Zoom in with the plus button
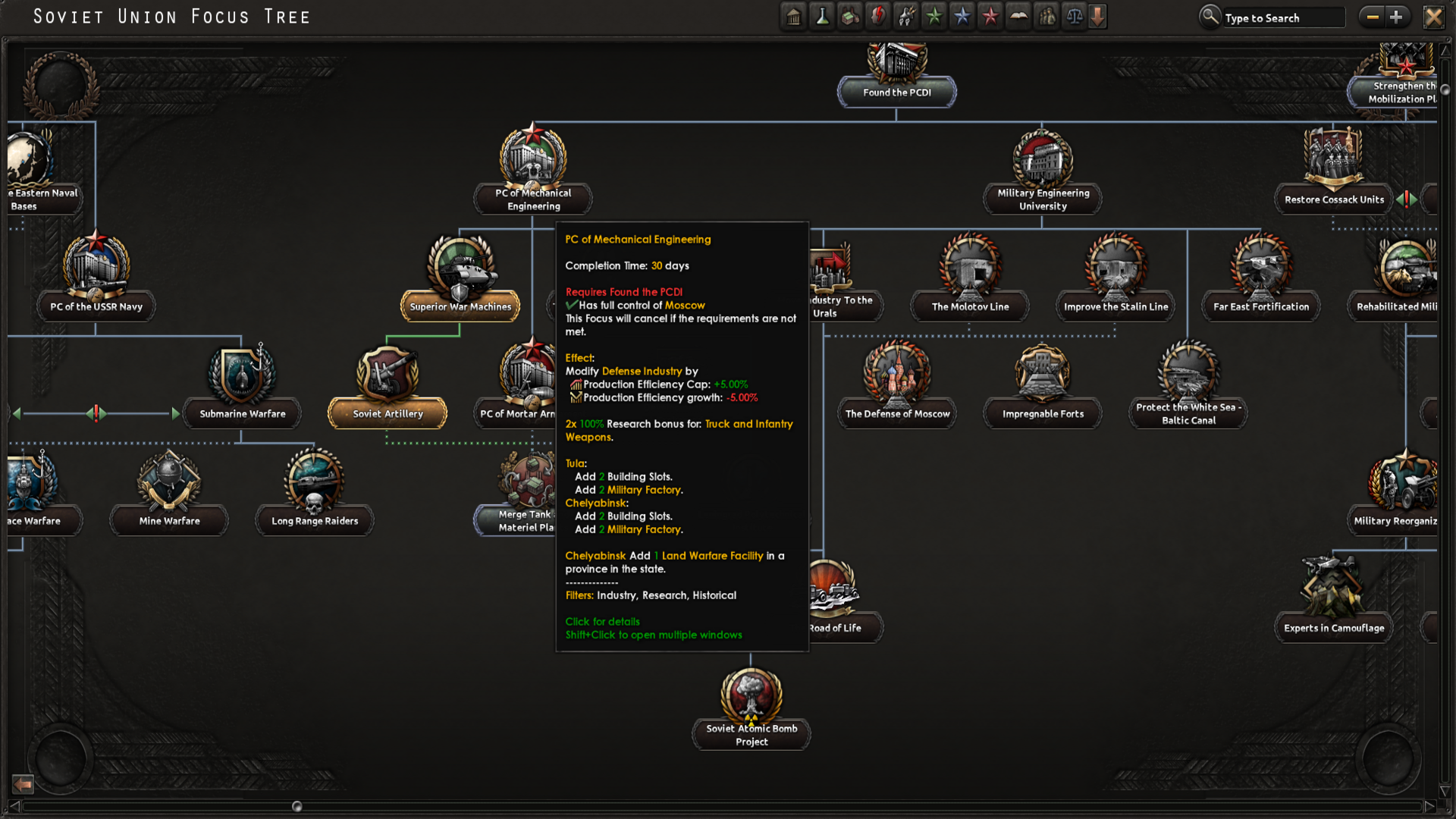This screenshot has height=819, width=1456. point(1396,17)
